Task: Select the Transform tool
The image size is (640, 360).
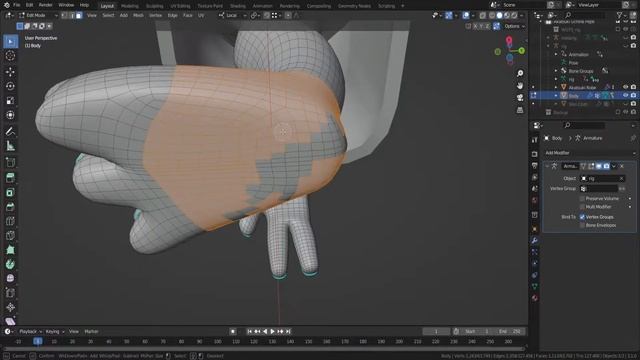Action: point(10,115)
